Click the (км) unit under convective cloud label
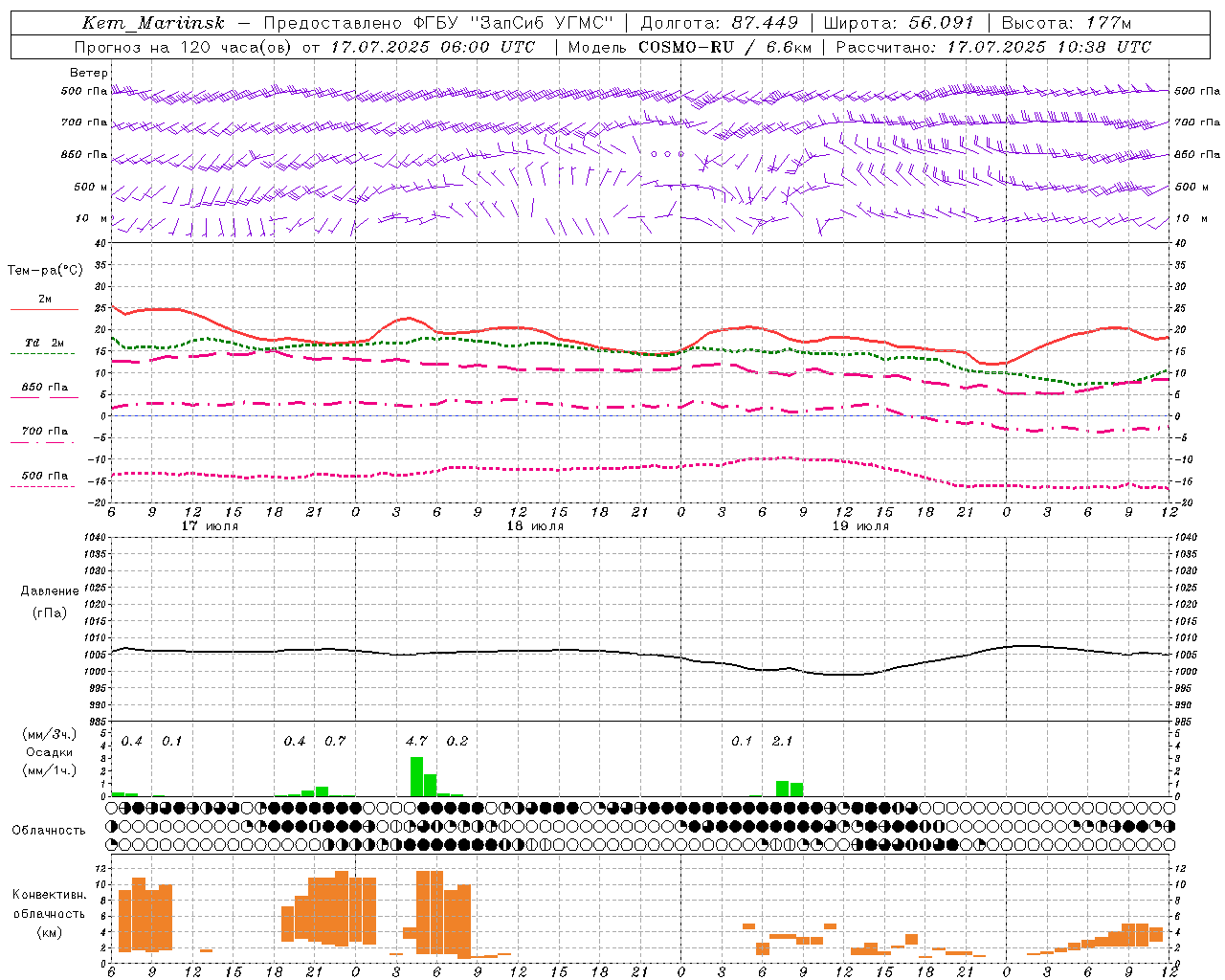Viewport: 1225px width, 980px height. click(49, 932)
